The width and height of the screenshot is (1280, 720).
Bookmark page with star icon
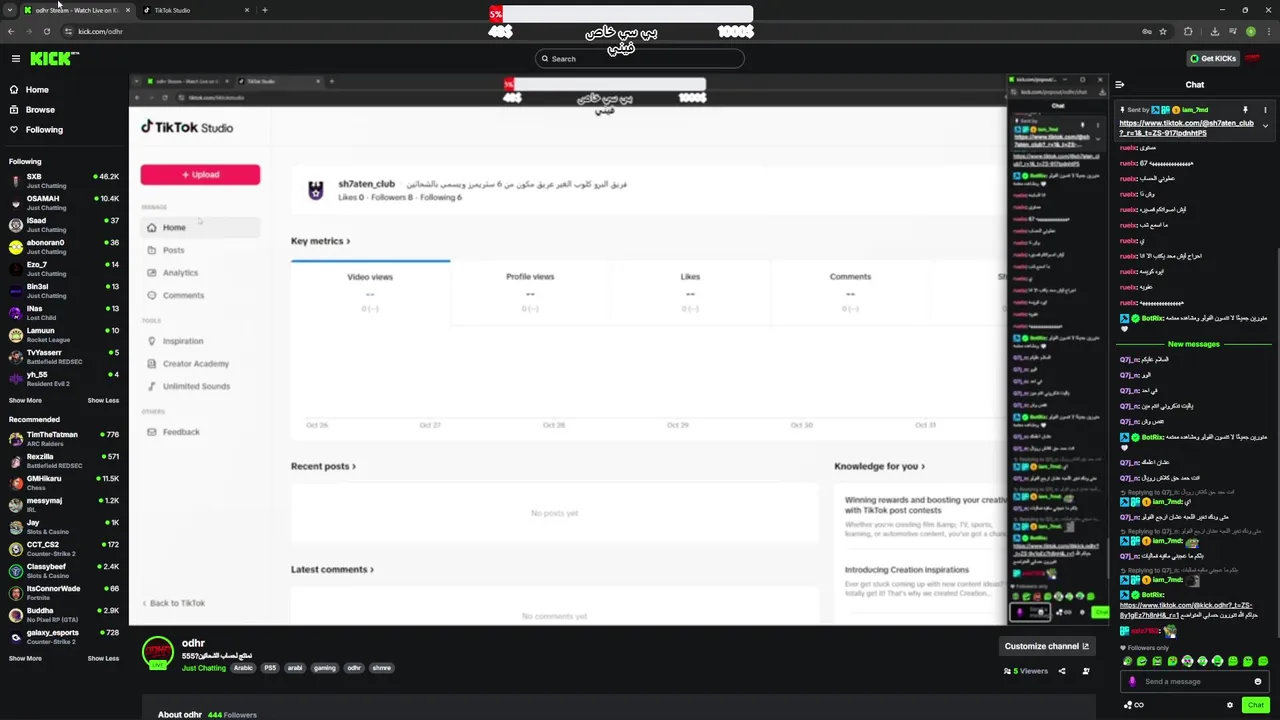click(x=1163, y=31)
